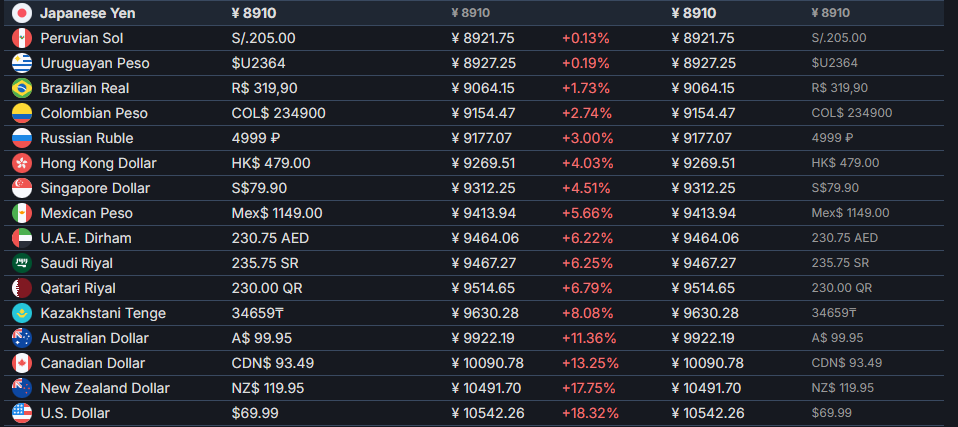
Task: Click the Uruguay flag icon
Action: point(21,63)
